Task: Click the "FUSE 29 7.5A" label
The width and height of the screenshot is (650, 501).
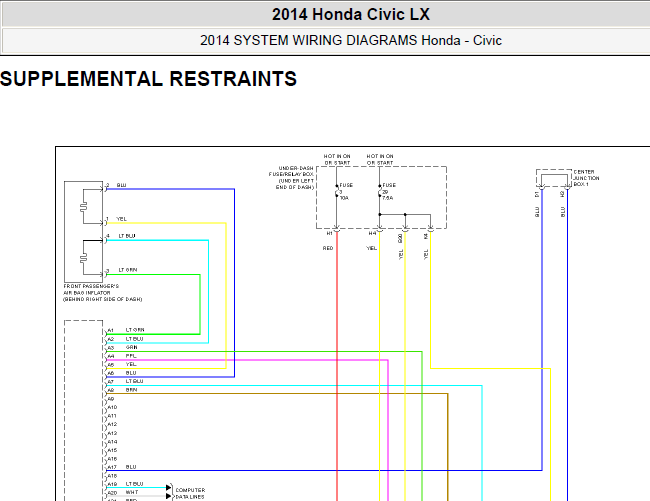Action: coord(388,191)
